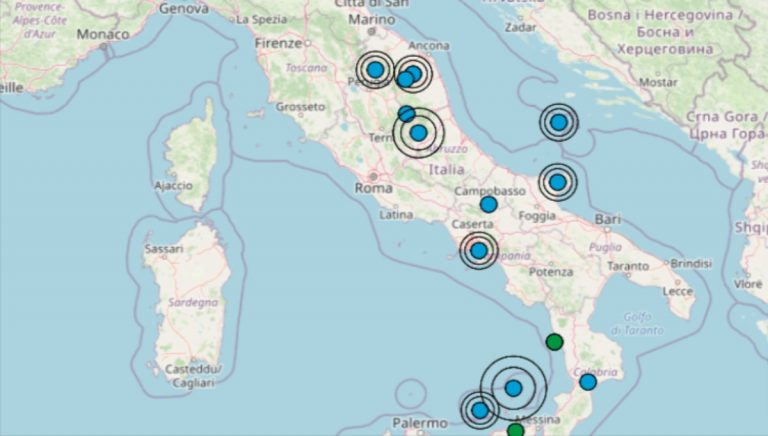Screen dimensions: 768x436
Task: Click the Palermo city label
Action: point(420,423)
